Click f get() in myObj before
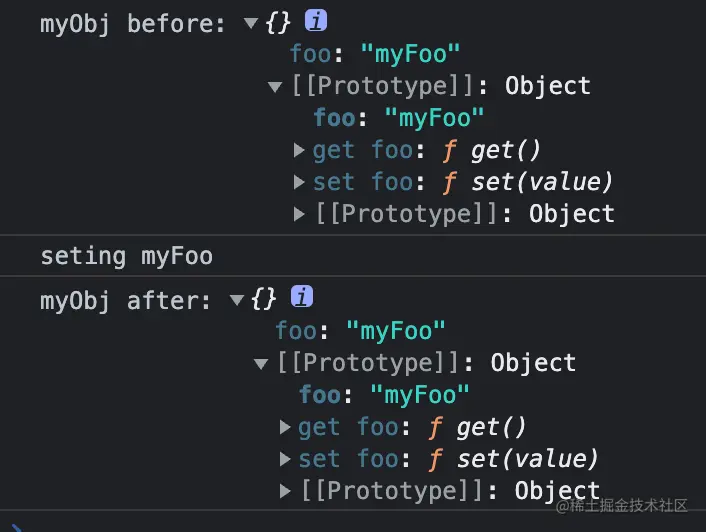 point(491,150)
